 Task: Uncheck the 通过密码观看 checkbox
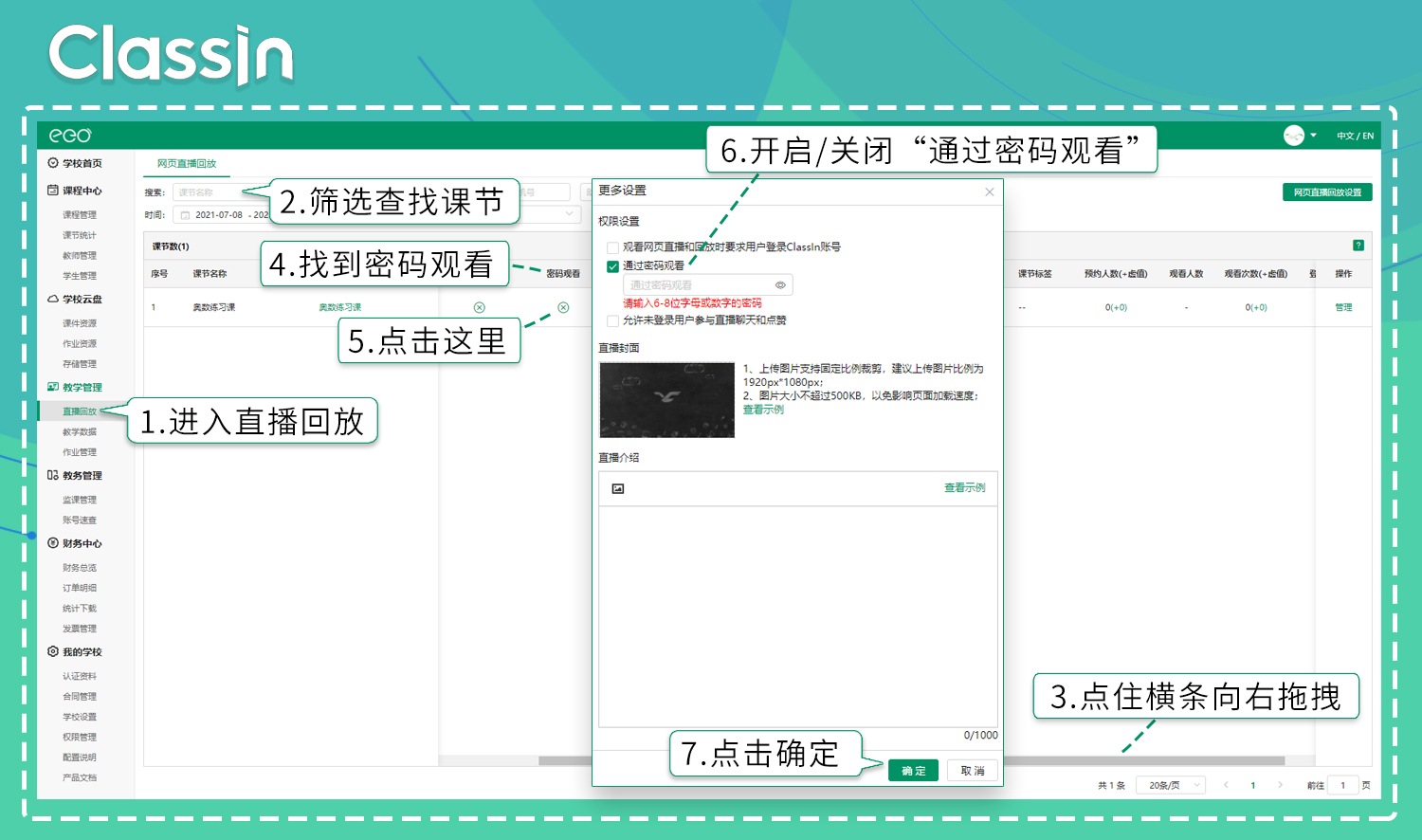pyautogui.click(x=612, y=266)
